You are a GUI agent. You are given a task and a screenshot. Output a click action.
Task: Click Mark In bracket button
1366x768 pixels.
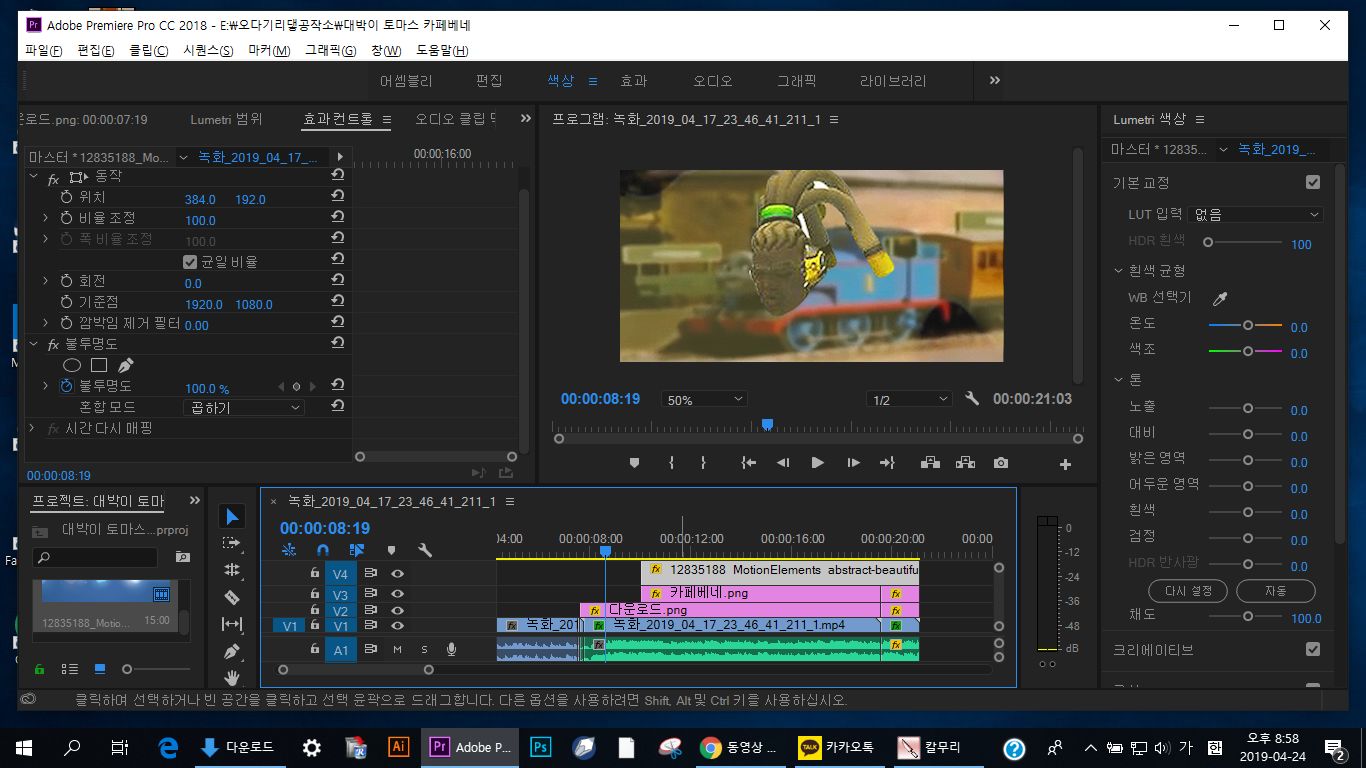tap(671, 463)
